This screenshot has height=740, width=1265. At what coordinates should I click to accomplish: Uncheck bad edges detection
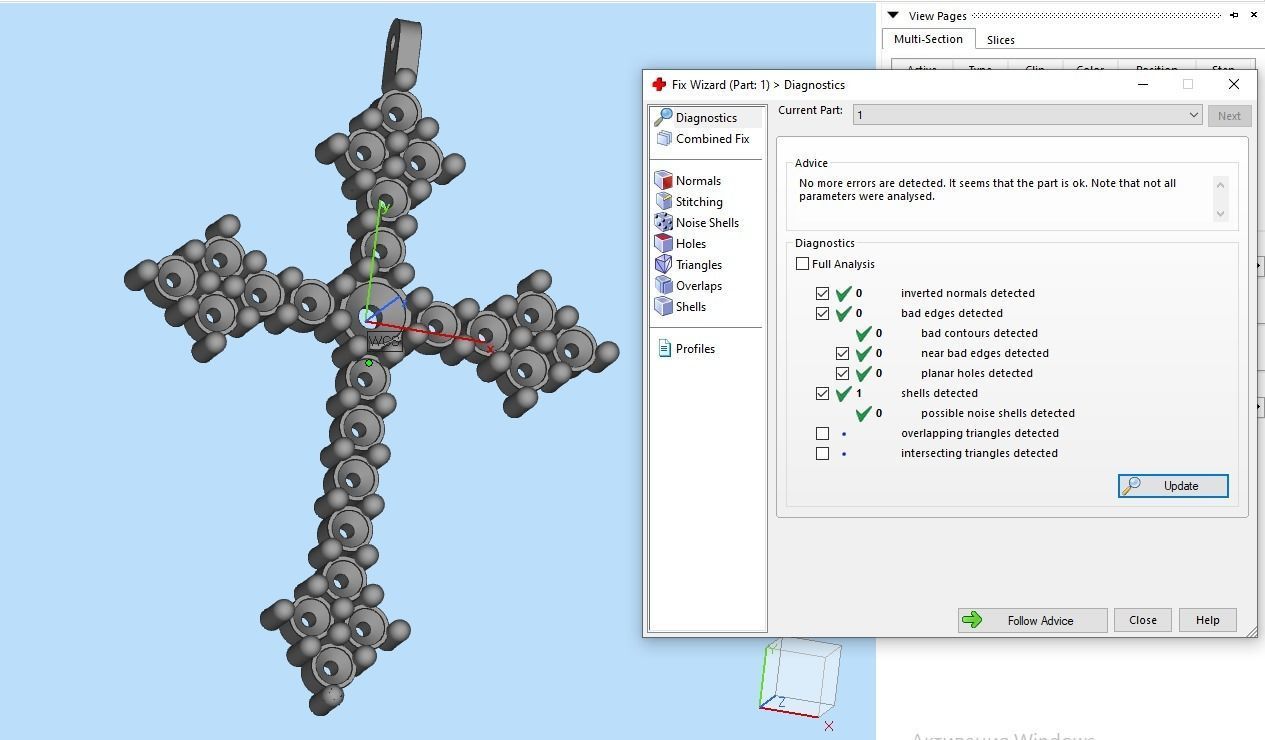click(x=822, y=313)
